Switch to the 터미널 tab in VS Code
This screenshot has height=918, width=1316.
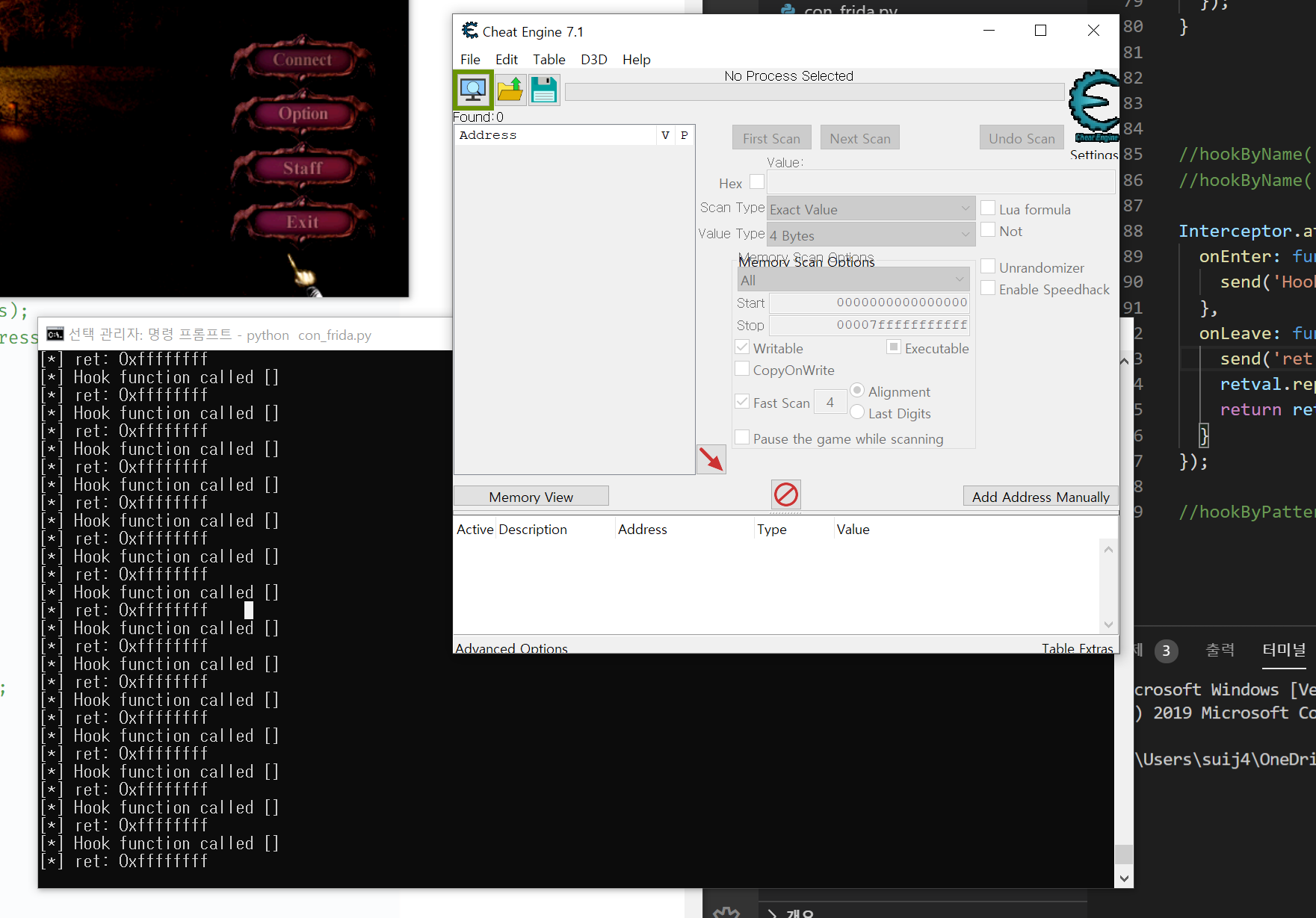click(x=1284, y=649)
